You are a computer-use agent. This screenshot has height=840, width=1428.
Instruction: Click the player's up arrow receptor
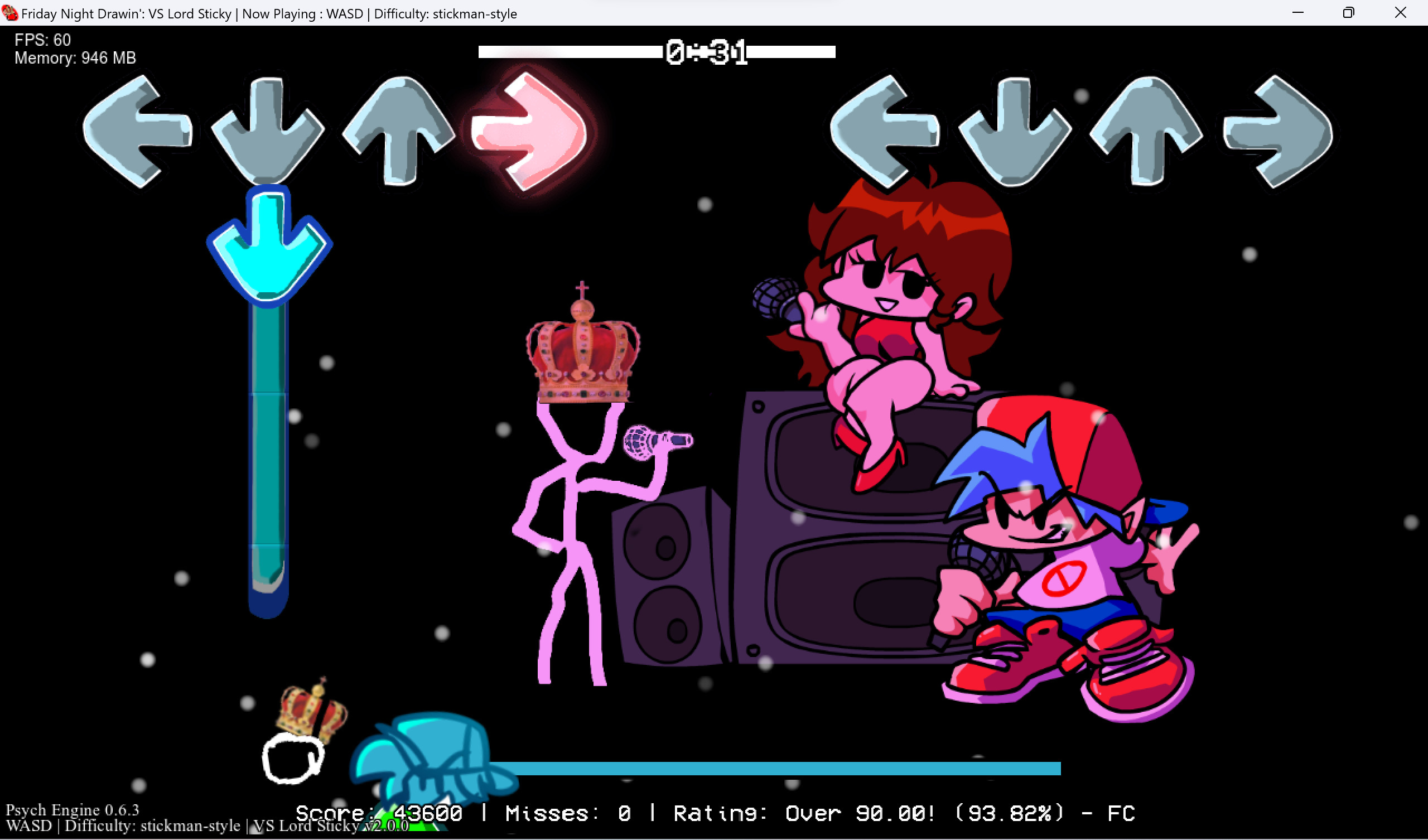[x=1146, y=131]
